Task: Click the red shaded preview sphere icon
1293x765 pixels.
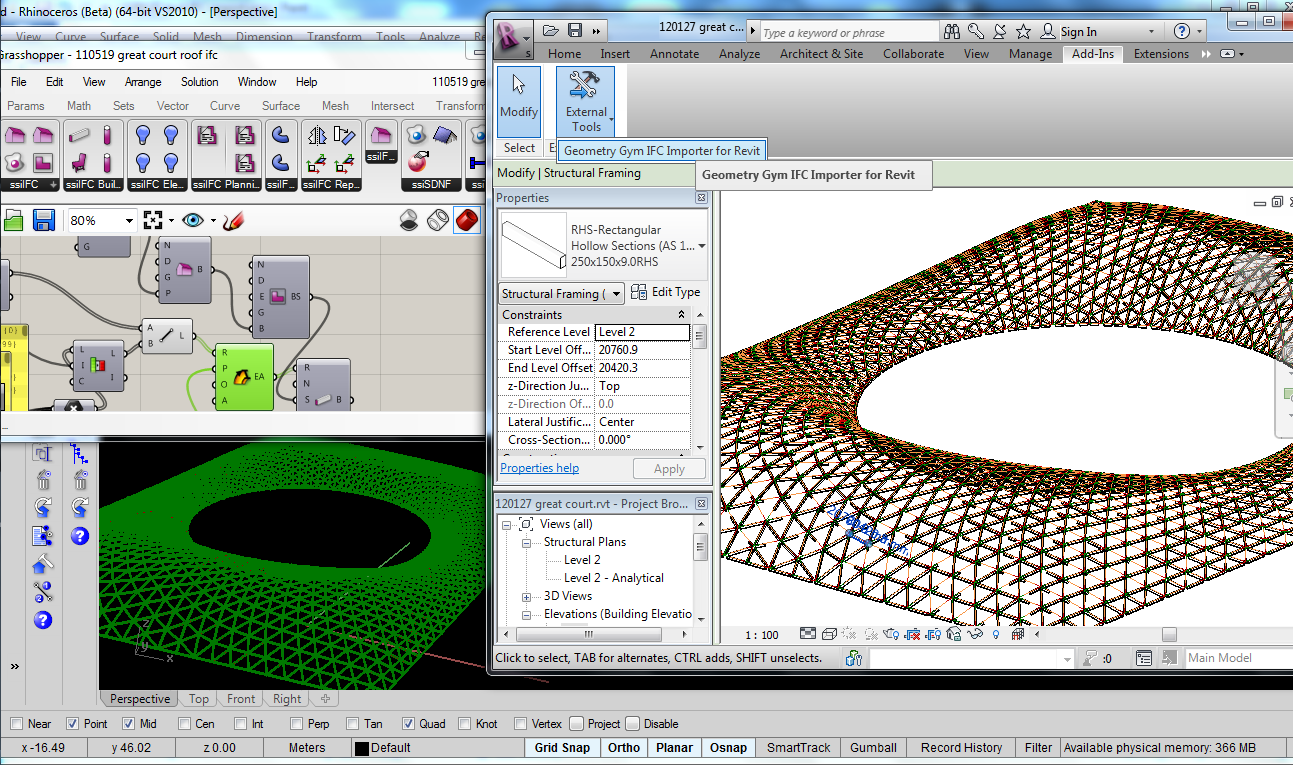Action: click(x=466, y=220)
